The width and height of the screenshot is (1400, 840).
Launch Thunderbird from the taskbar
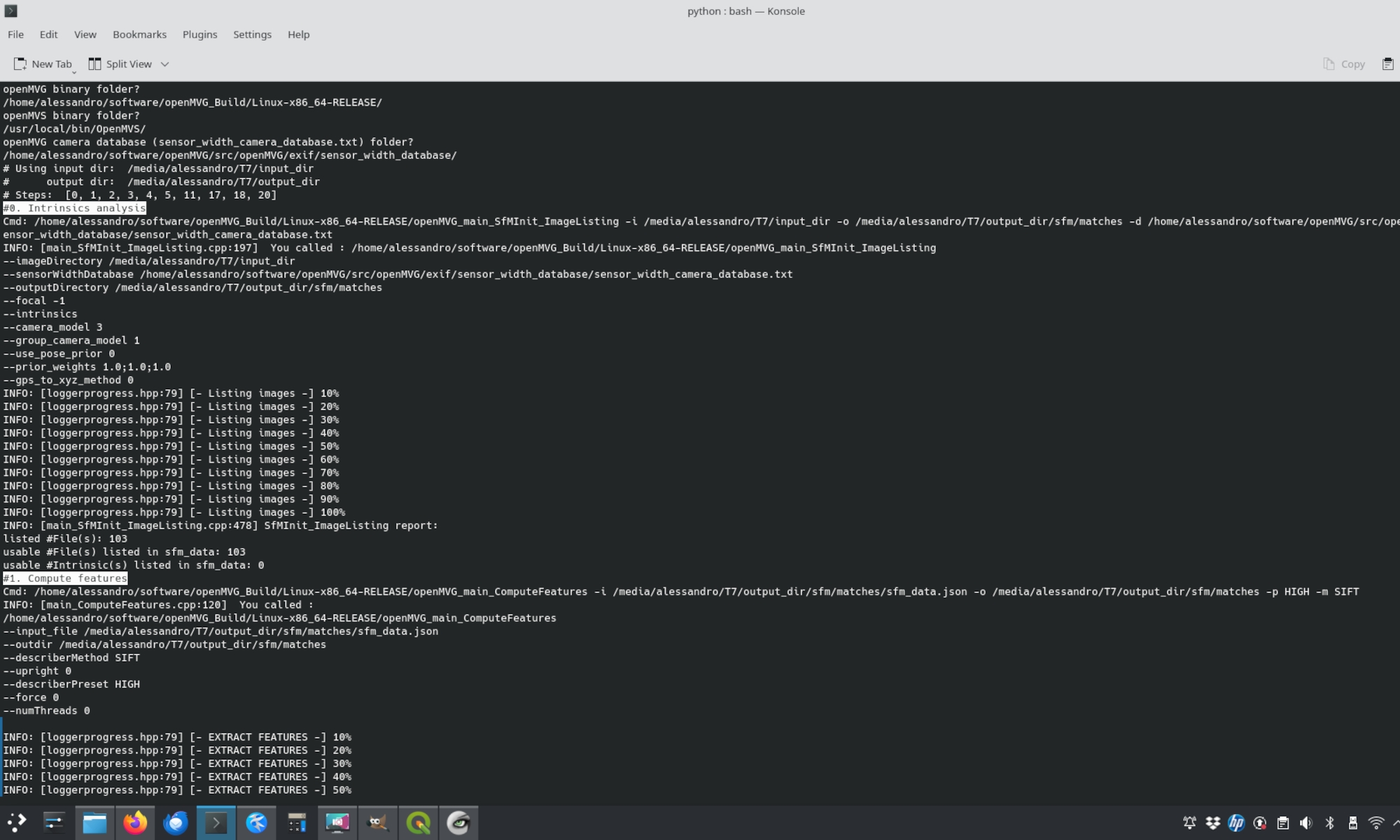pos(176,822)
